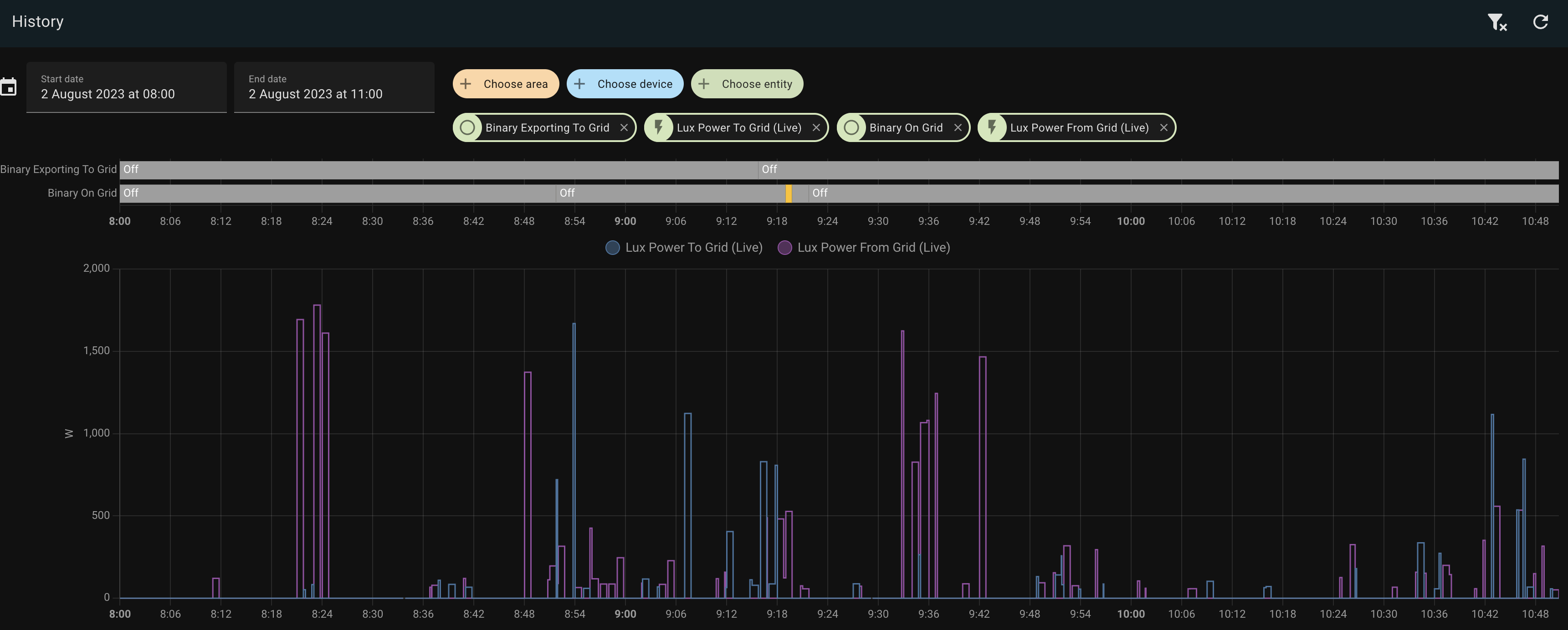Click the plus icon on Choose entity
1568x630 pixels.
coord(705,83)
